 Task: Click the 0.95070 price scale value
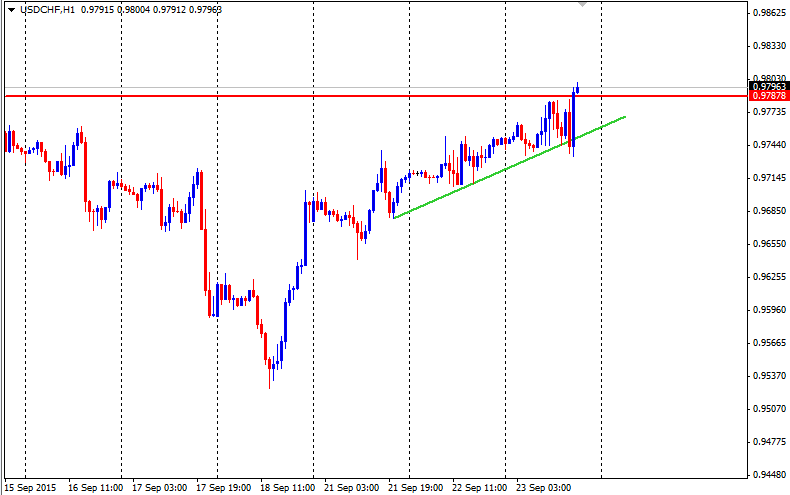[769, 409]
